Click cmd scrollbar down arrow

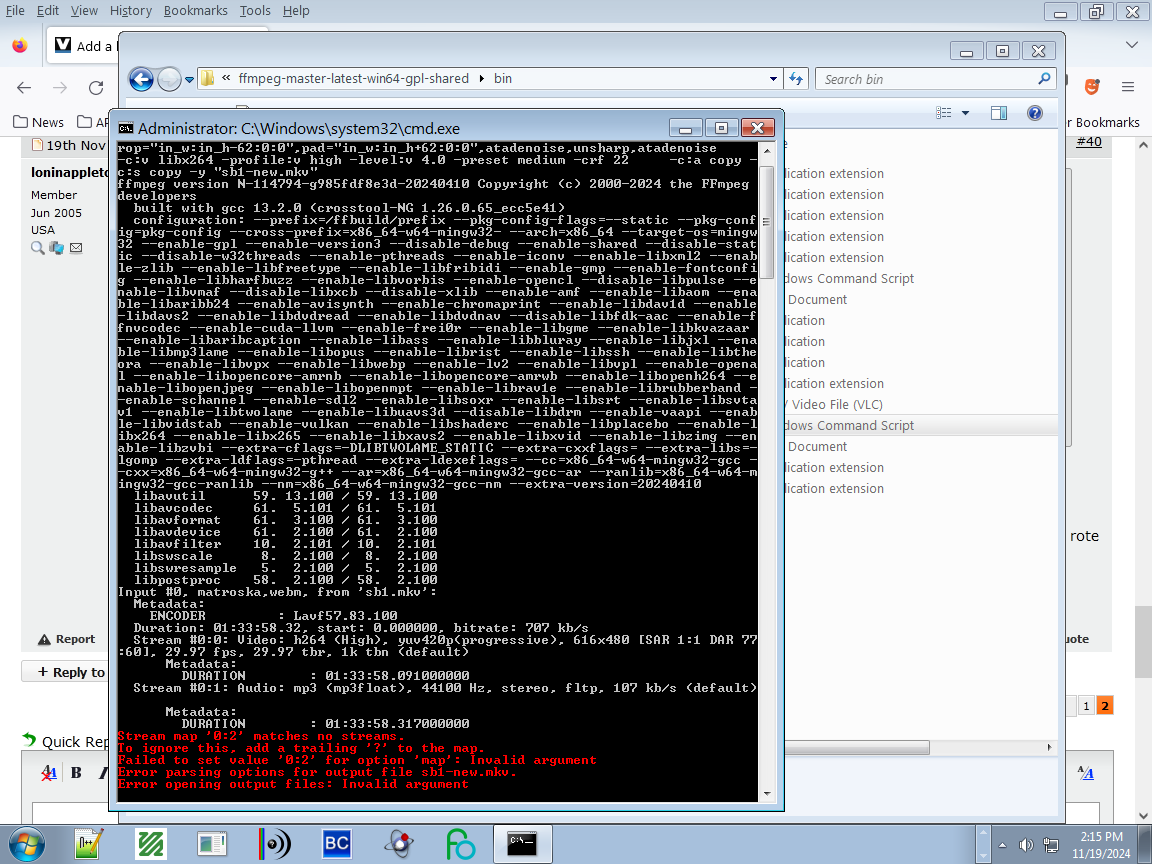(x=767, y=793)
